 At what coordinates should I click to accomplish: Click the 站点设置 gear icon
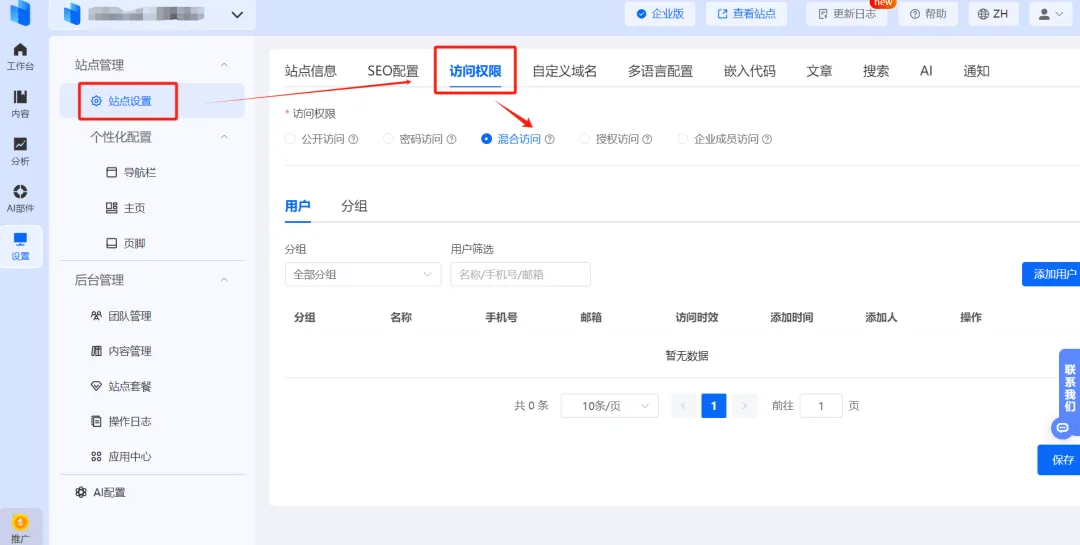96,101
